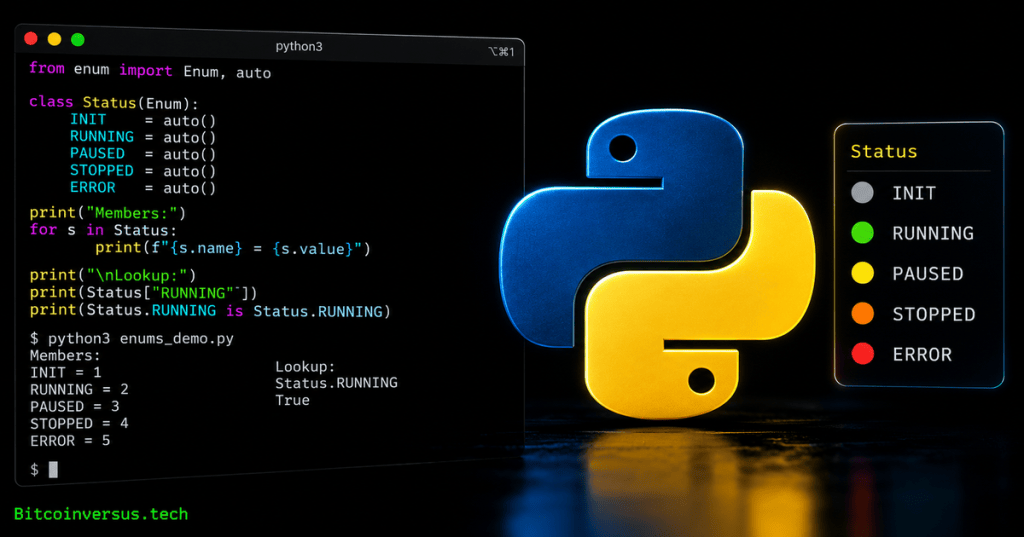Click the 'RUNNING = auto()' code line
The width and height of the screenshot is (1024, 537).
[x=143, y=137]
